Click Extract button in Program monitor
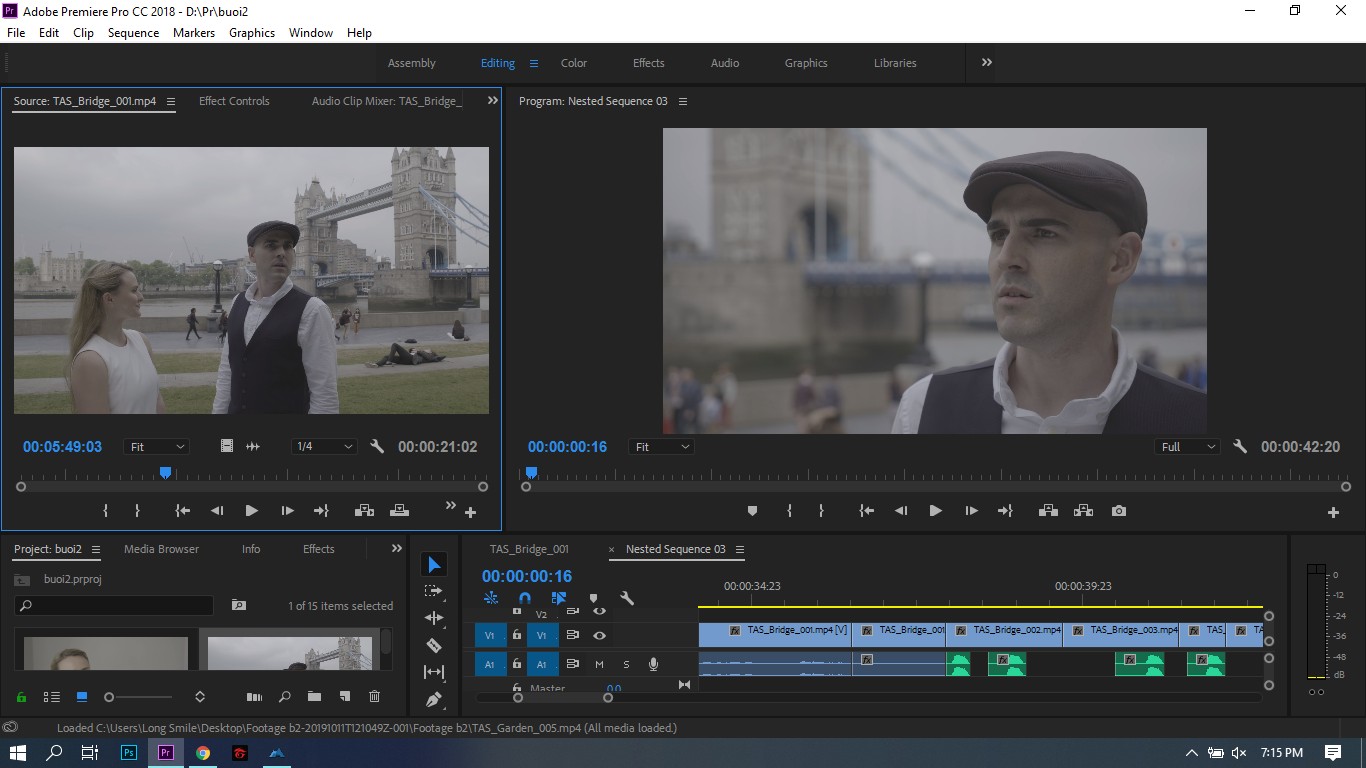Viewport: 1366px width, 768px height. tap(1083, 511)
